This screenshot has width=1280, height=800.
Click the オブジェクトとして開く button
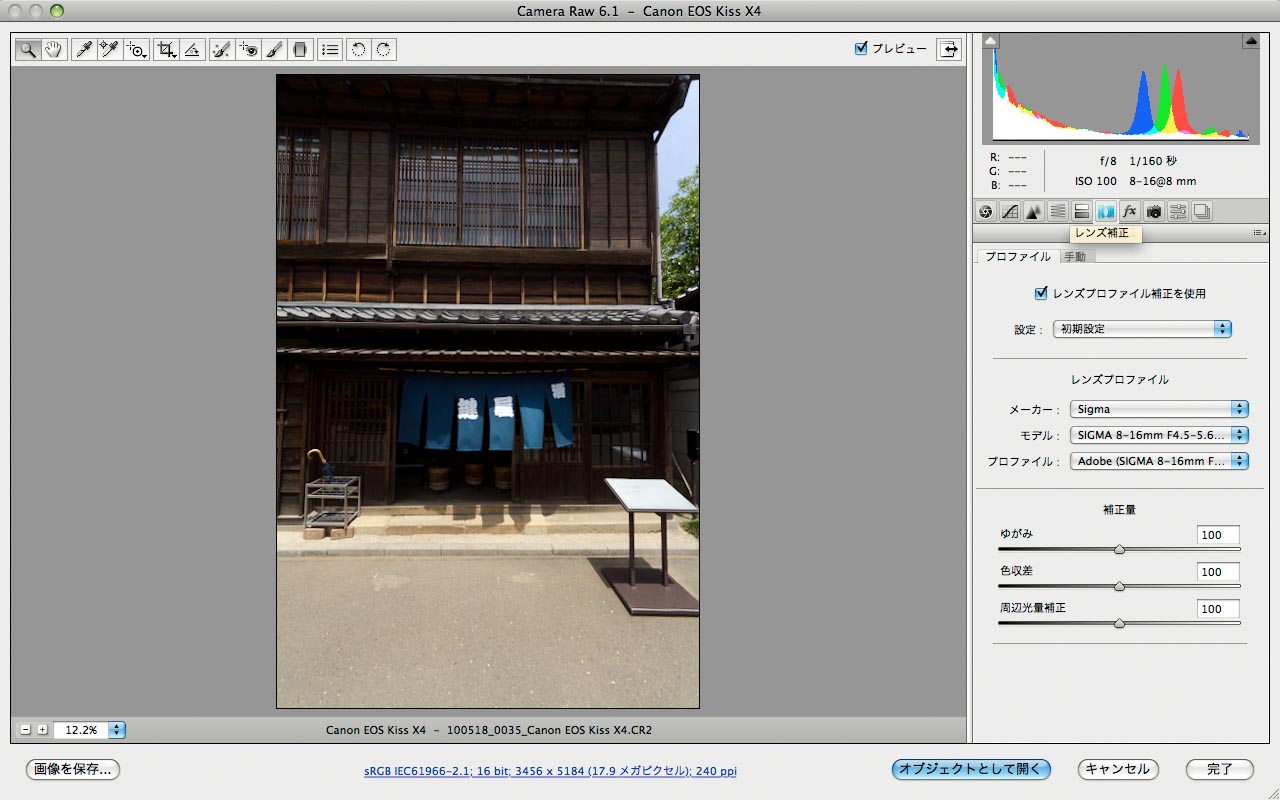point(971,770)
